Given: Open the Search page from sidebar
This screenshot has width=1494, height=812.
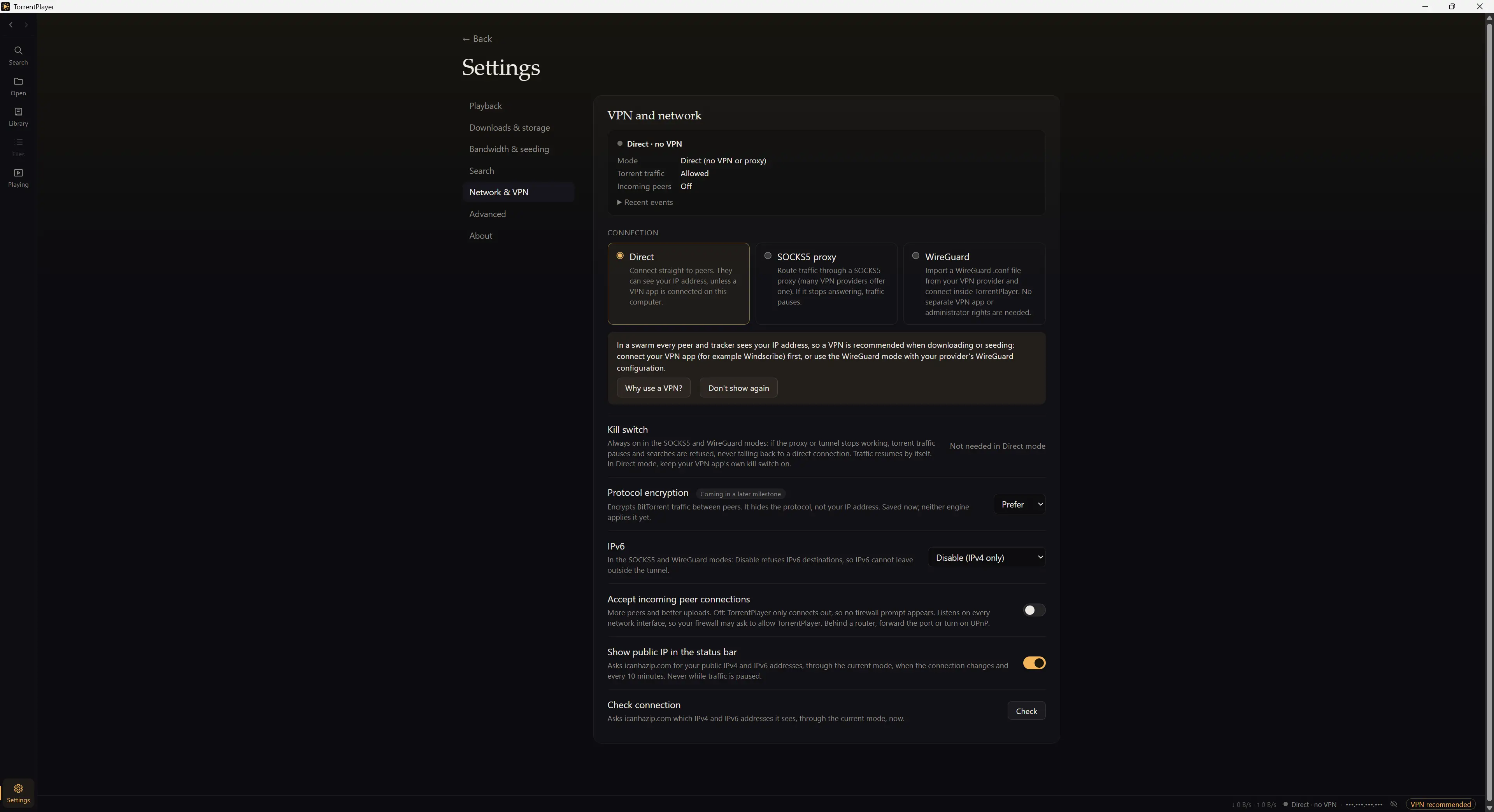Looking at the screenshot, I should point(18,55).
